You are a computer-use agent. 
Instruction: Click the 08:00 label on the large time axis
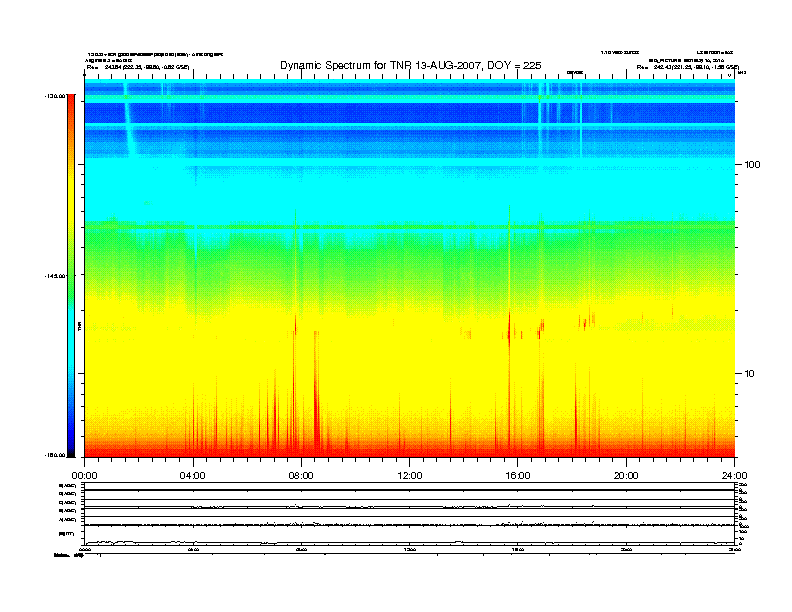pyautogui.click(x=301, y=476)
